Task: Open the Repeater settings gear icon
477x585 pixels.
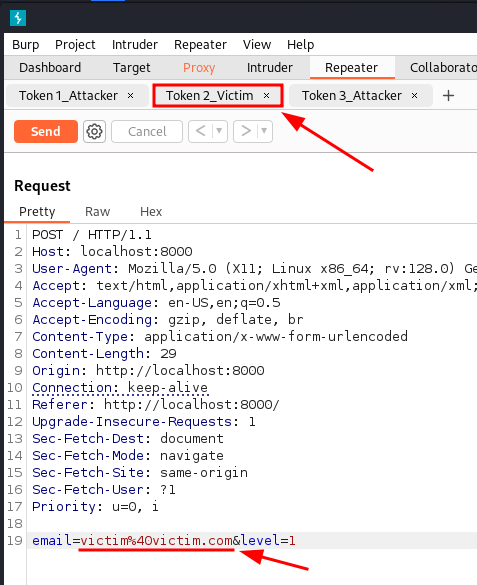Action: (94, 131)
